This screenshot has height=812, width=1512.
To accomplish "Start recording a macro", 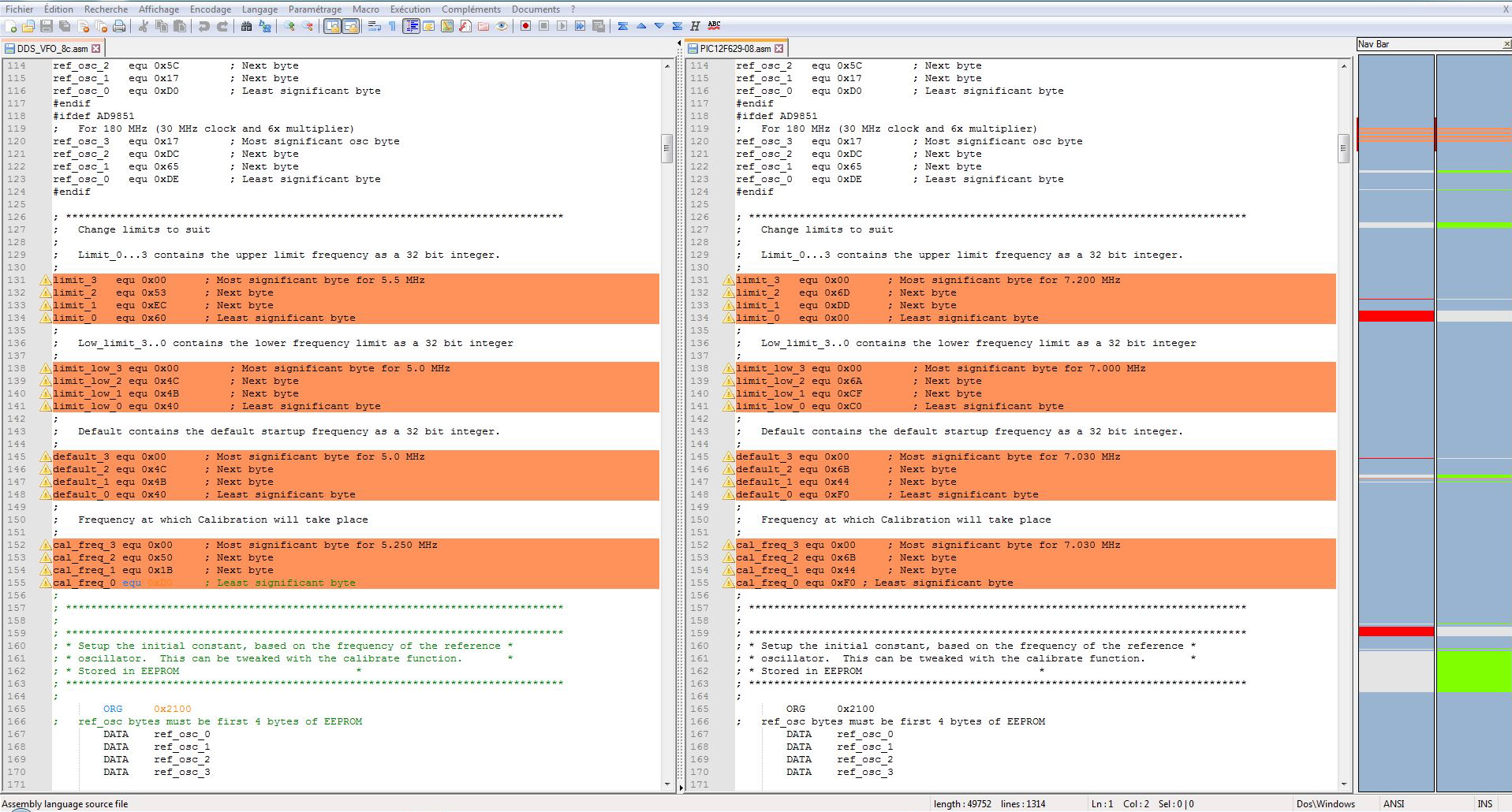I will pyautogui.click(x=525, y=26).
